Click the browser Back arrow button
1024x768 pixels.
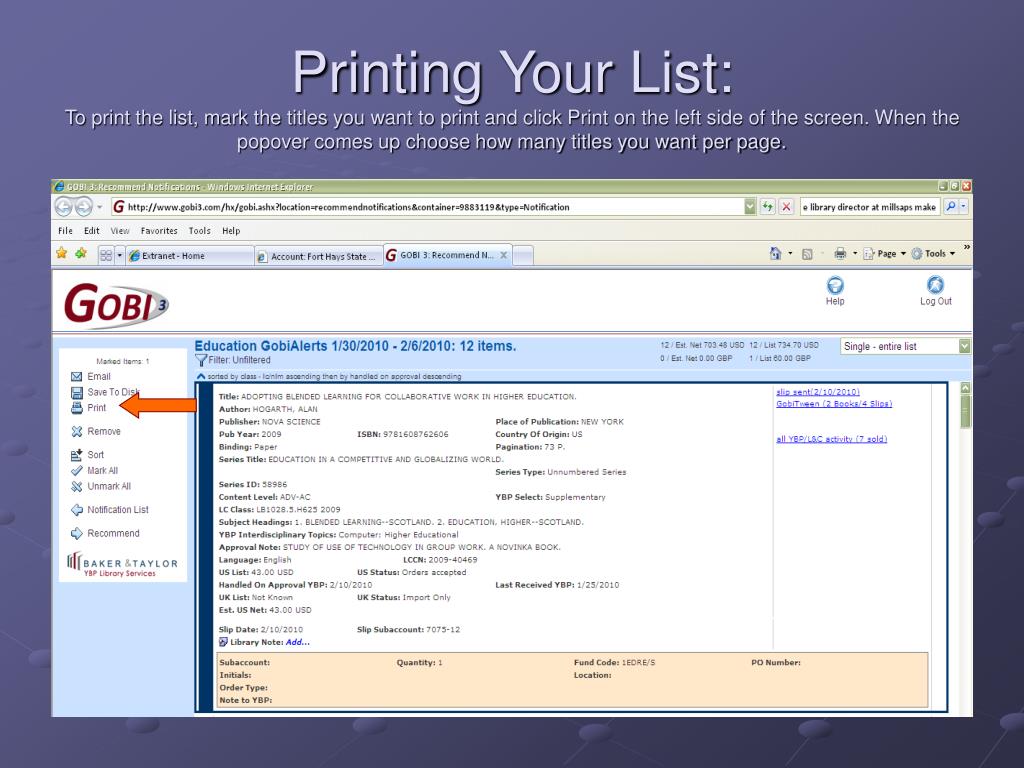tap(63, 207)
